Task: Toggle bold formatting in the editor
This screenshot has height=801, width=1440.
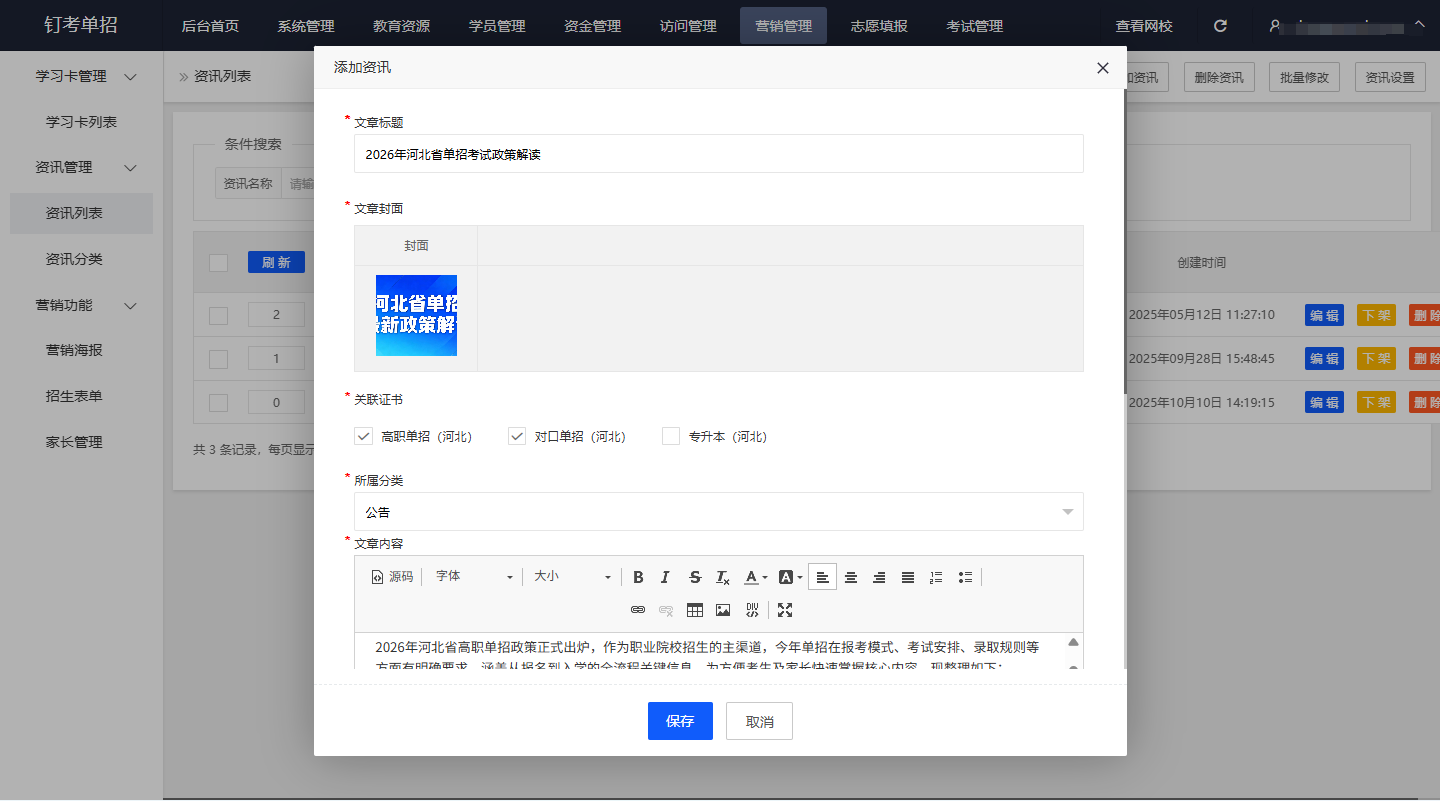Action: (638, 577)
